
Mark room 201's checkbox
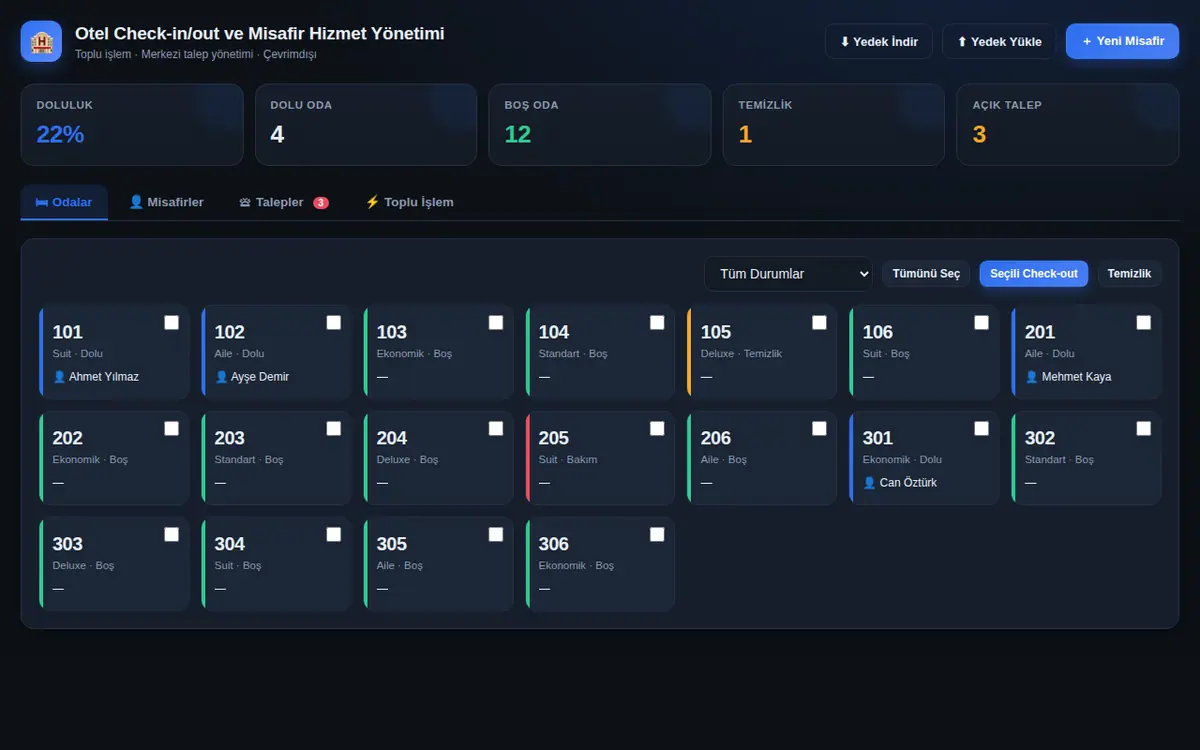[x=1143, y=322]
